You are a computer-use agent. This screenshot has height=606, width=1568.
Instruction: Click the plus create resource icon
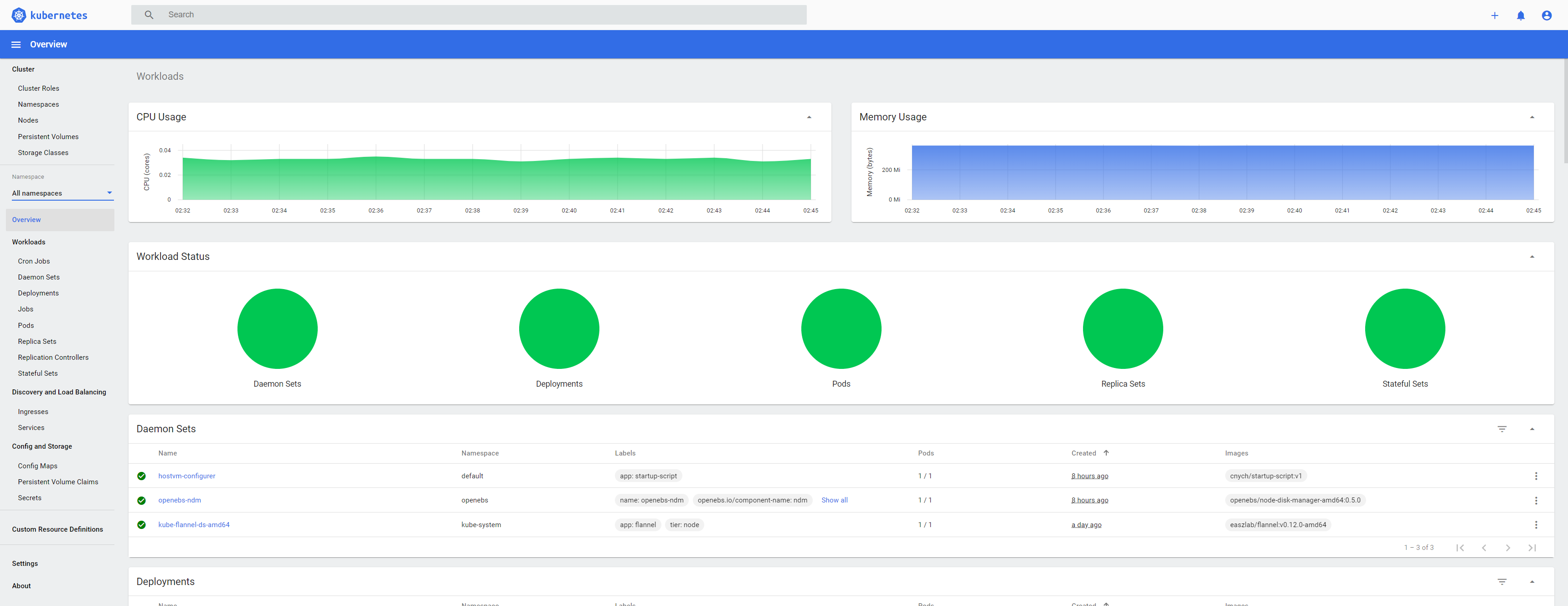(x=1494, y=15)
